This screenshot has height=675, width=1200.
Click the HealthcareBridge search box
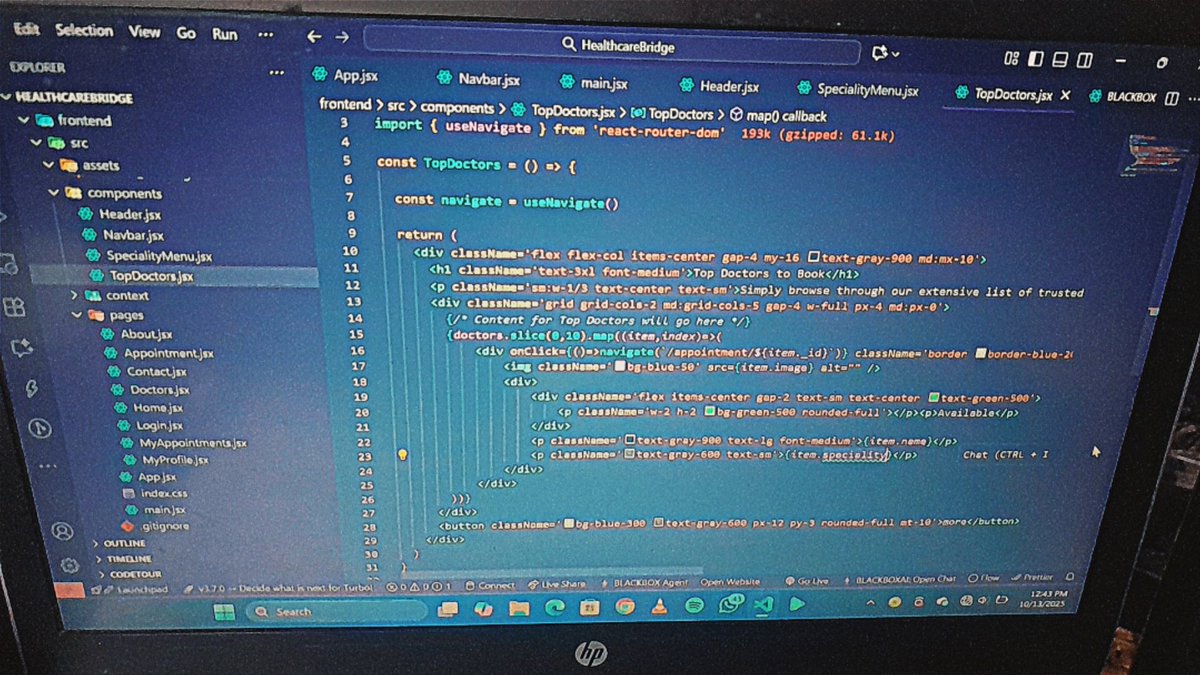612,45
